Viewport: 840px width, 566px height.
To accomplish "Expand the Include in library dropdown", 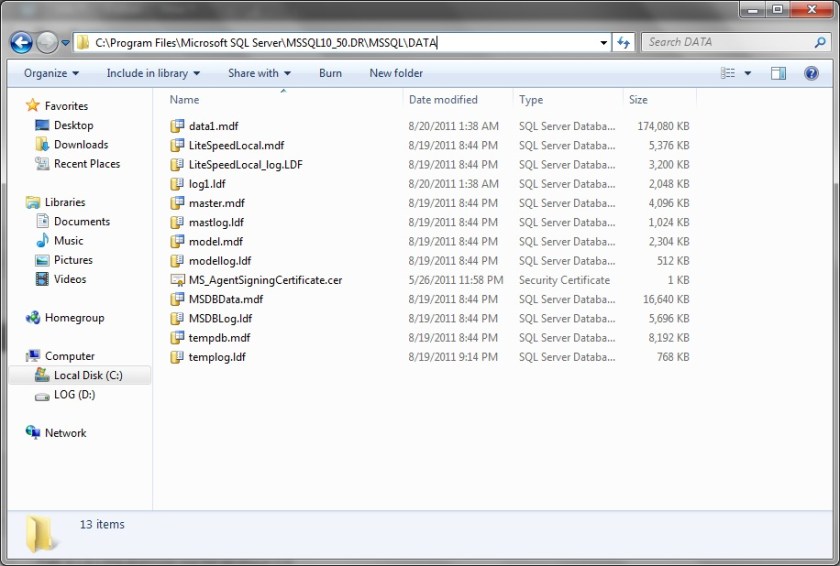I will click(153, 73).
